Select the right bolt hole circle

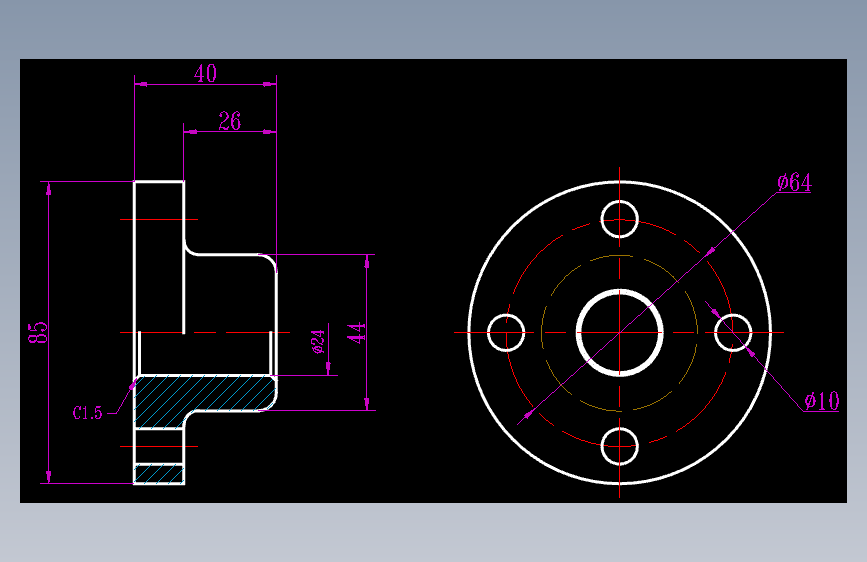[x=733, y=332]
